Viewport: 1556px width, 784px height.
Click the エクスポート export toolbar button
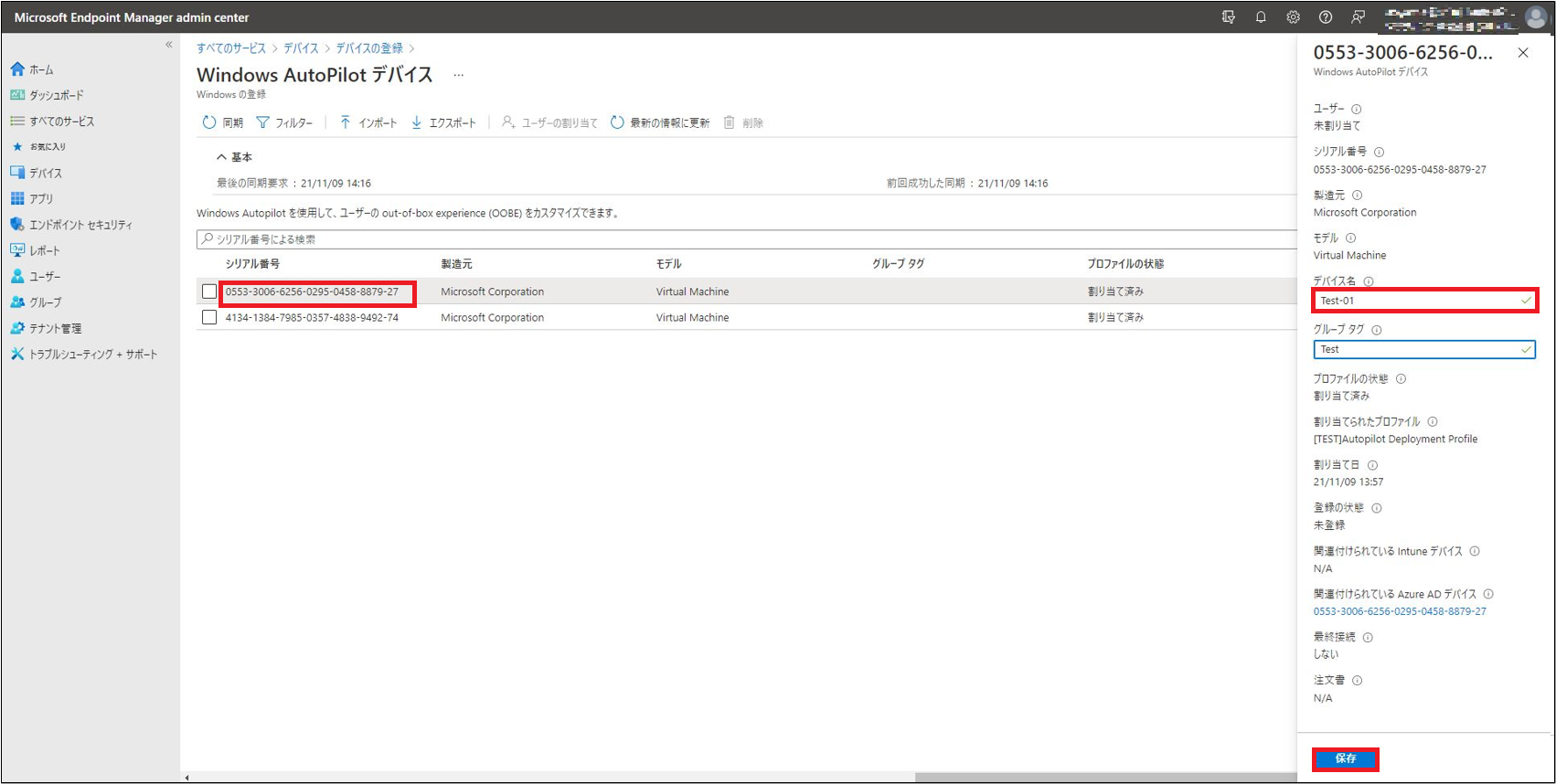443,122
